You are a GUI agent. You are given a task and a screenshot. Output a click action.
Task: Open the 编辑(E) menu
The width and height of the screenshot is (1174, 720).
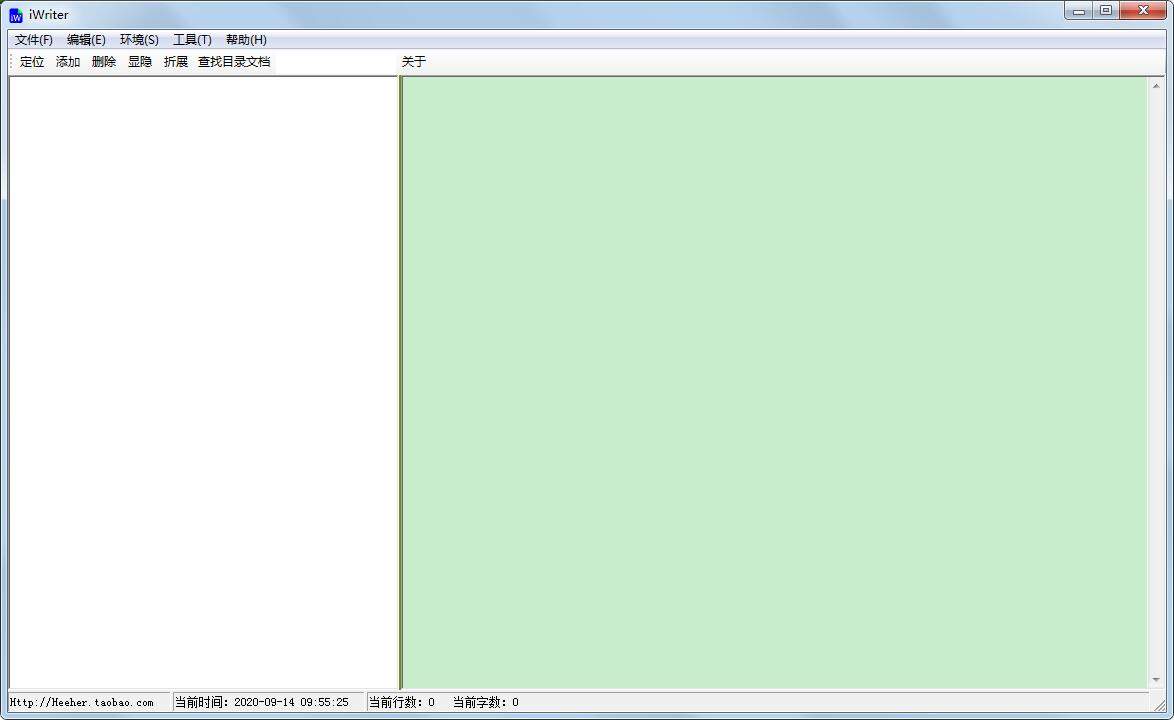click(x=86, y=39)
